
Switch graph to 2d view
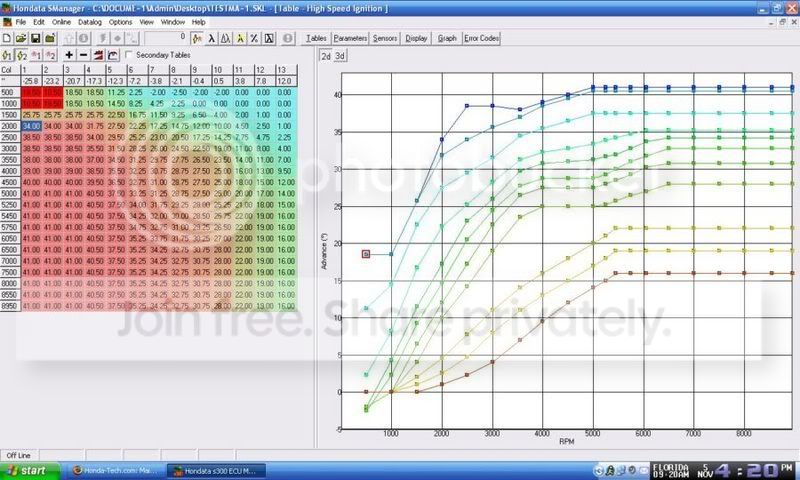tap(325, 56)
